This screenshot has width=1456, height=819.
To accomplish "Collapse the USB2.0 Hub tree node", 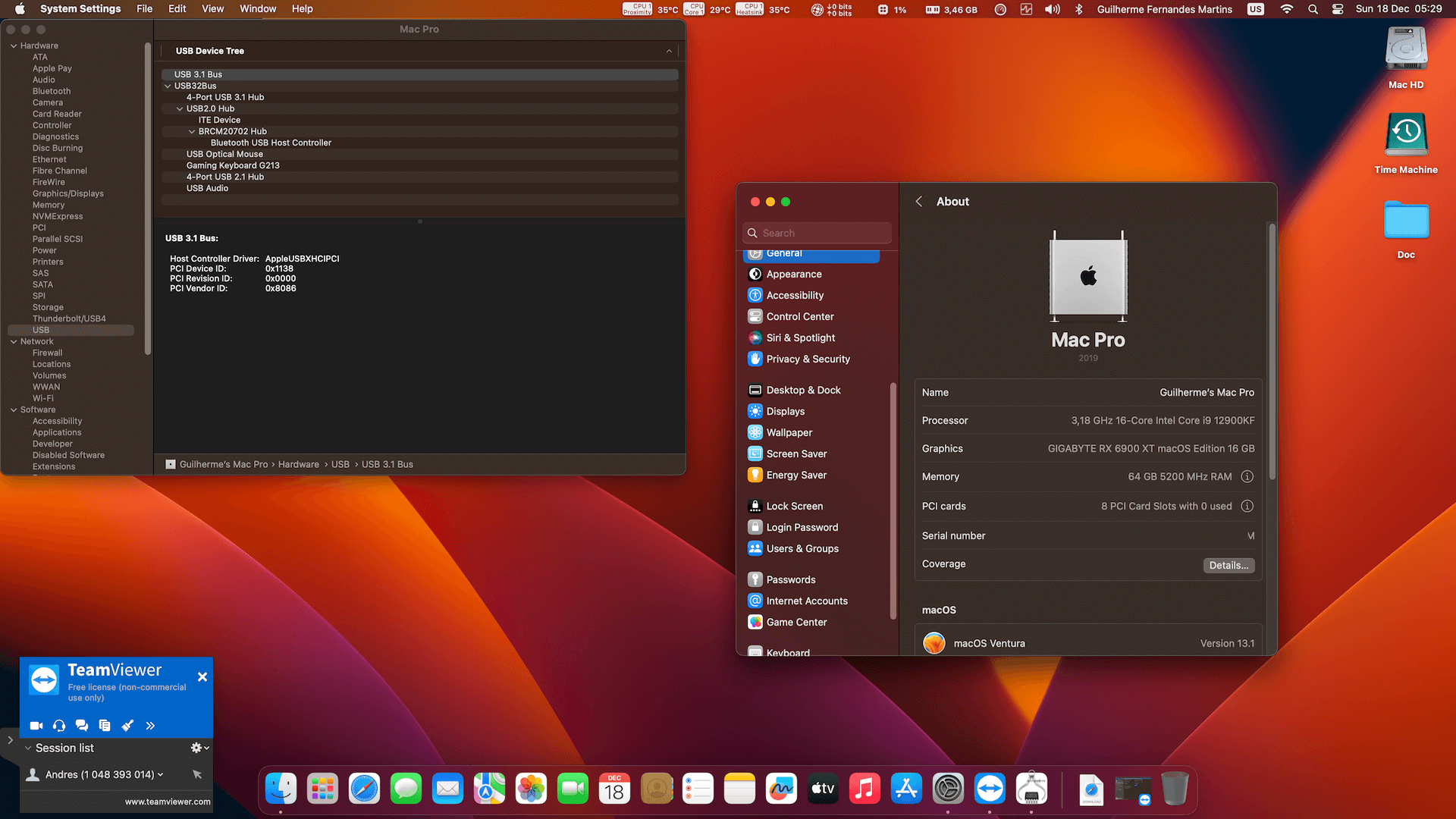I will (x=180, y=108).
